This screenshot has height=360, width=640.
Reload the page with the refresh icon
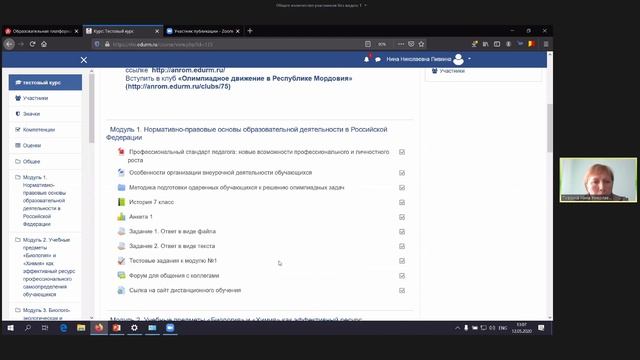click(x=33, y=44)
